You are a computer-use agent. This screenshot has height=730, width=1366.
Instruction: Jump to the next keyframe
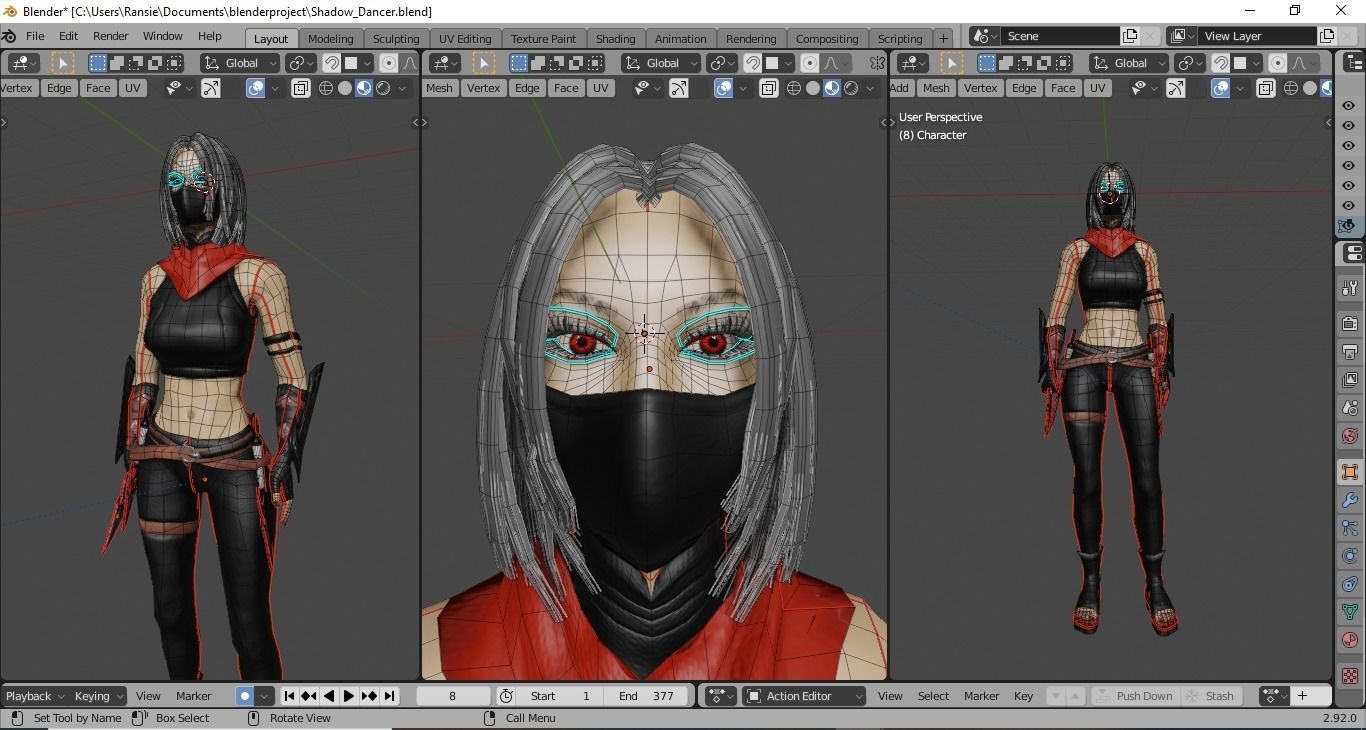coord(369,696)
